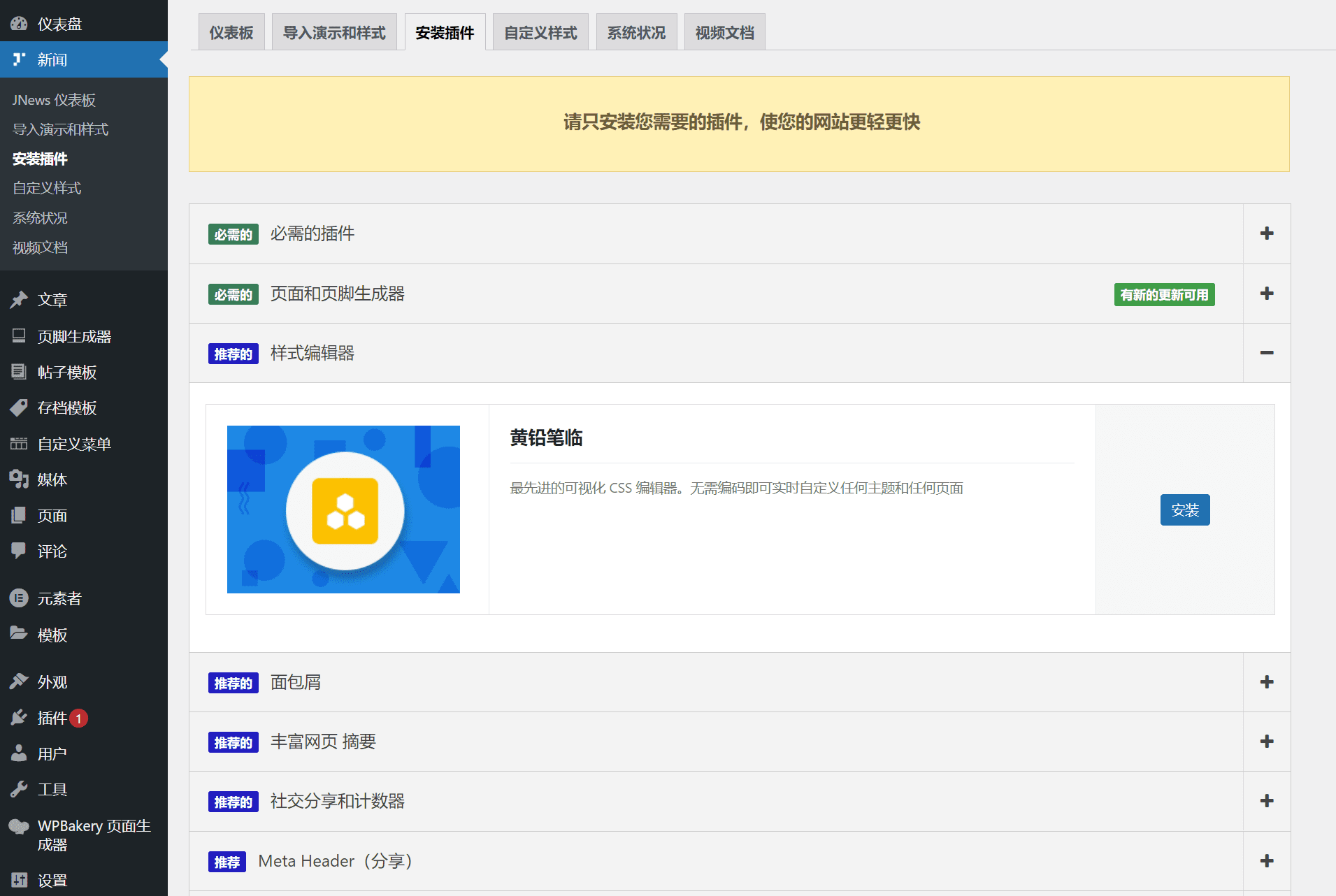The width and height of the screenshot is (1336, 896).
Task: Select the 元素者 Elementor icon
Action: (x=19, y=598)
